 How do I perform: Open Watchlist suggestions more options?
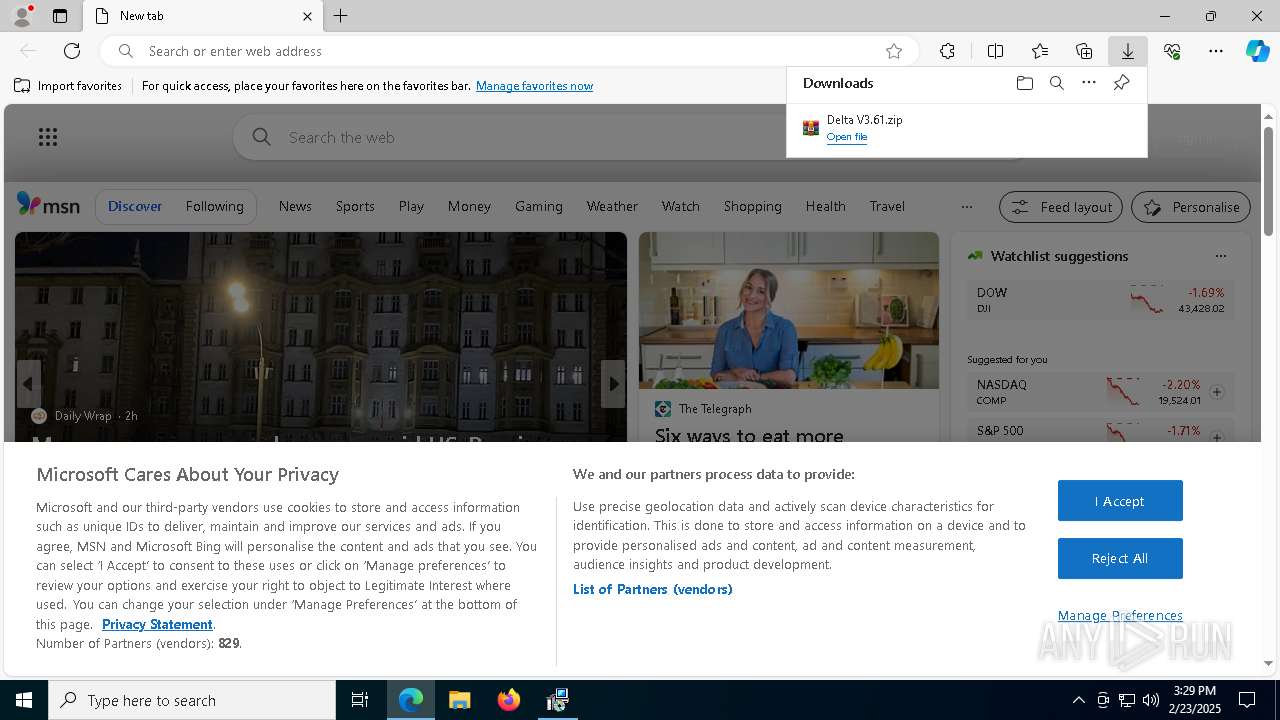click(x=1220, y=256)
